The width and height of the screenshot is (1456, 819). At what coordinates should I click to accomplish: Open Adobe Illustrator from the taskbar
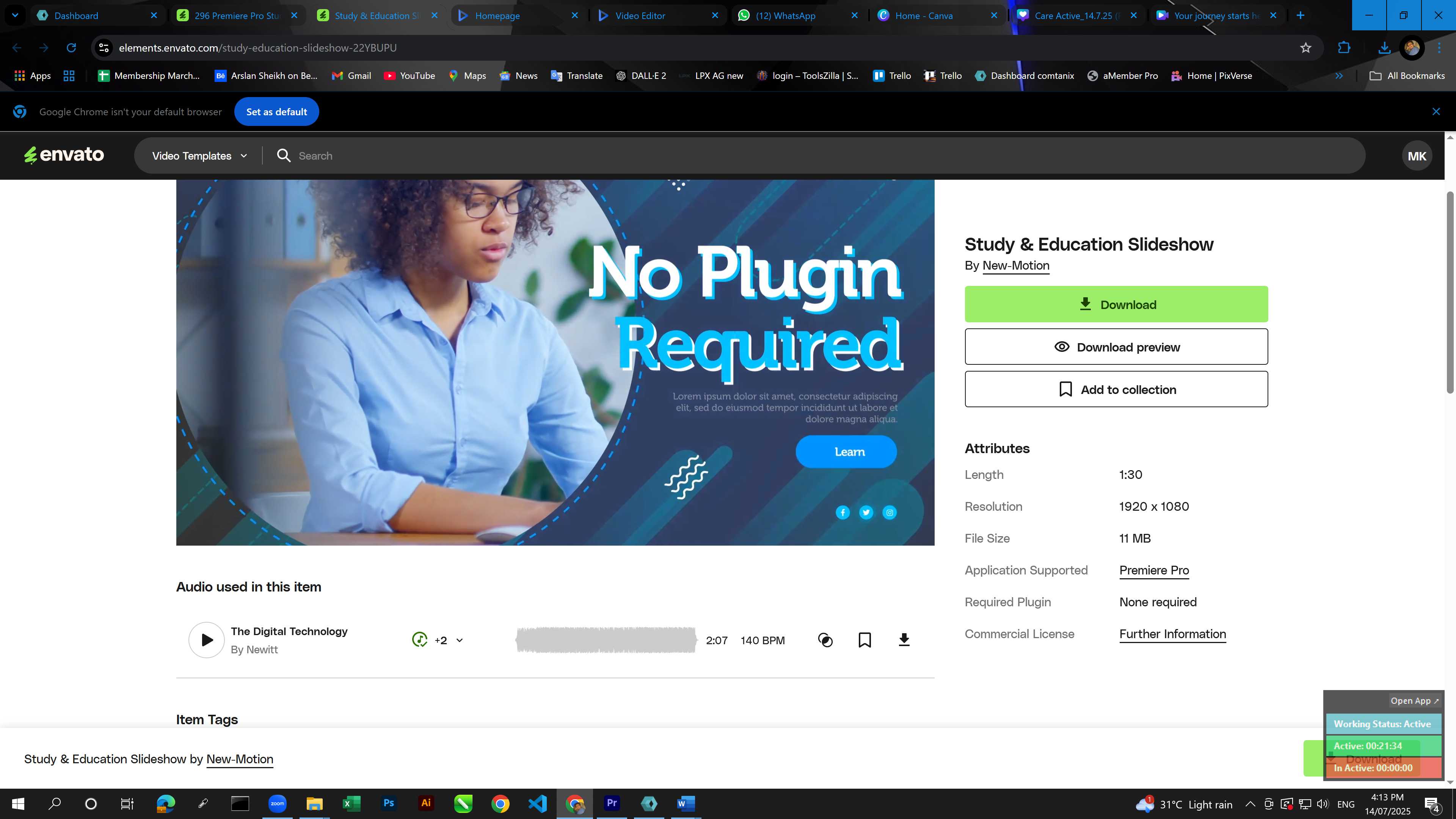pos(425,804)
